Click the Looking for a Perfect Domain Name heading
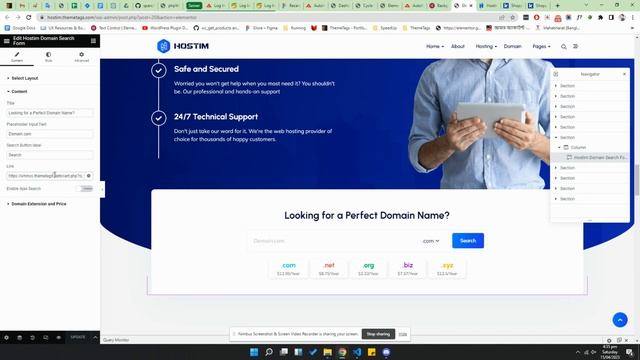640x360 pixels. (367, 216)
